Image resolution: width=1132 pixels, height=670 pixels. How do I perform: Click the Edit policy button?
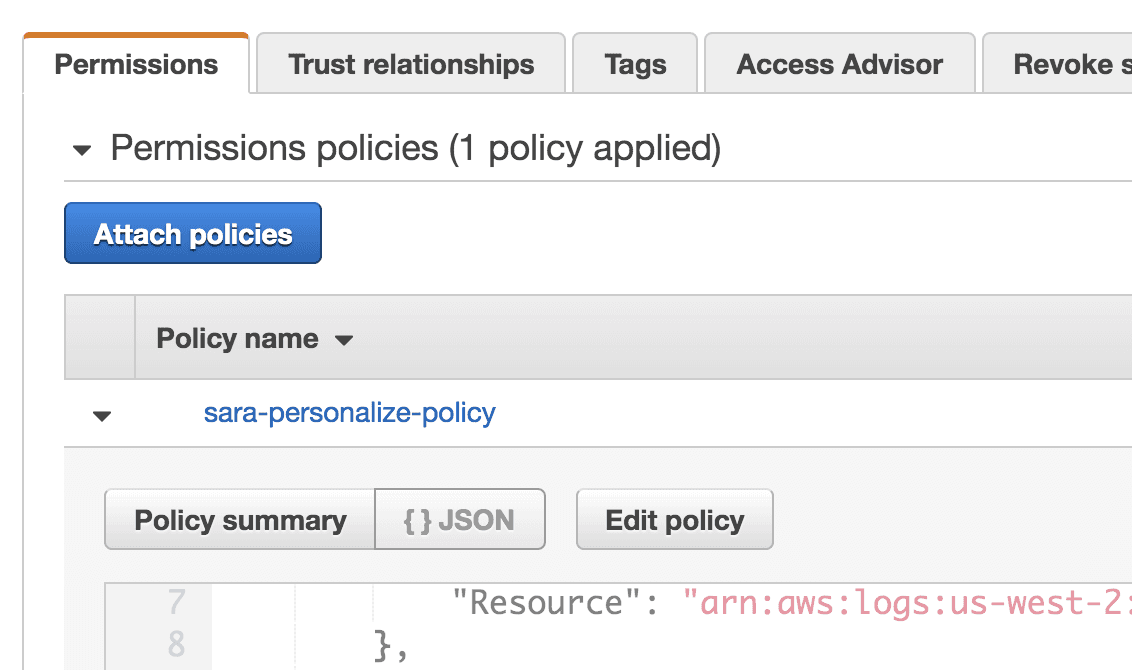tap(674, 519)
